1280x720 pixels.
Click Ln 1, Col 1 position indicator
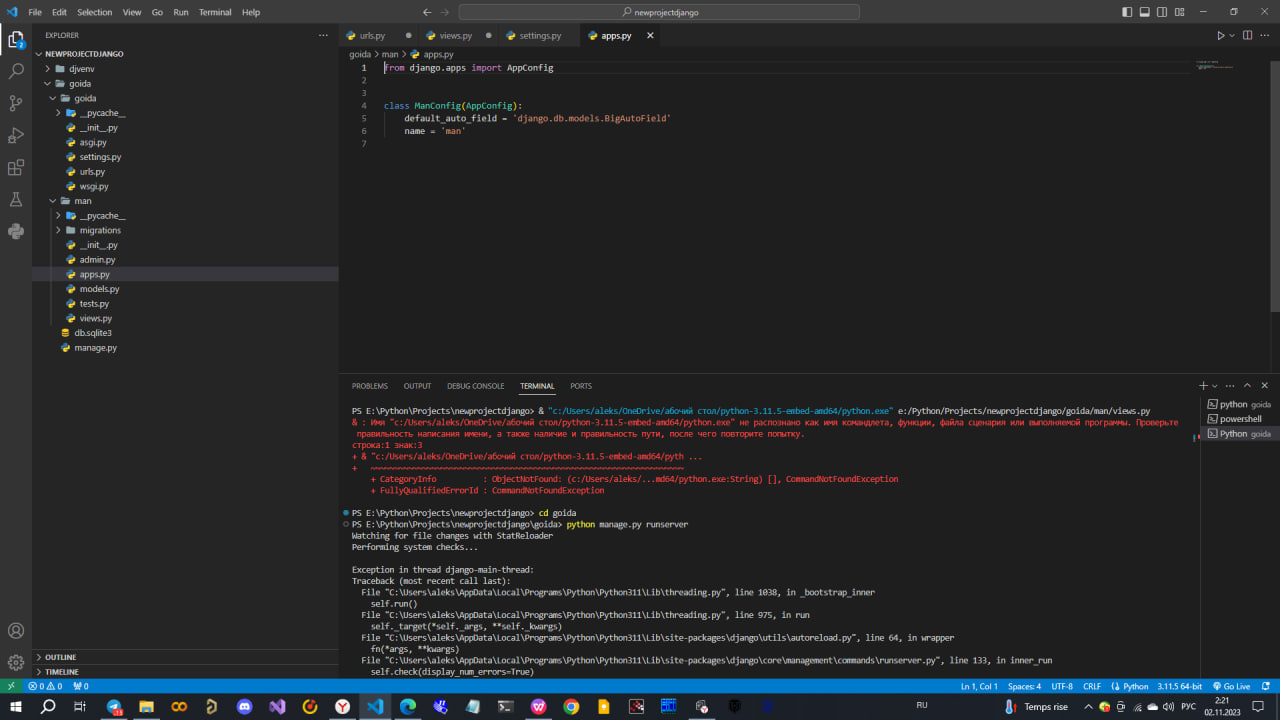coord(979,687)
